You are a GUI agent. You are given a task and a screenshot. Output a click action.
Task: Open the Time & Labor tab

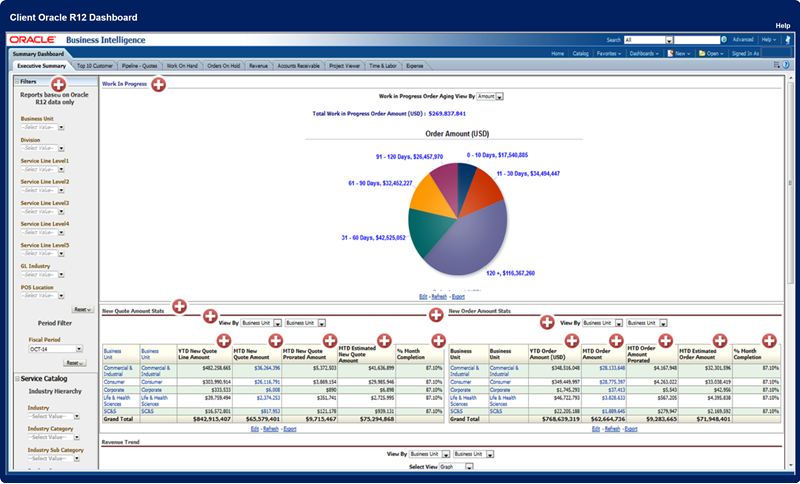[383, 66]
